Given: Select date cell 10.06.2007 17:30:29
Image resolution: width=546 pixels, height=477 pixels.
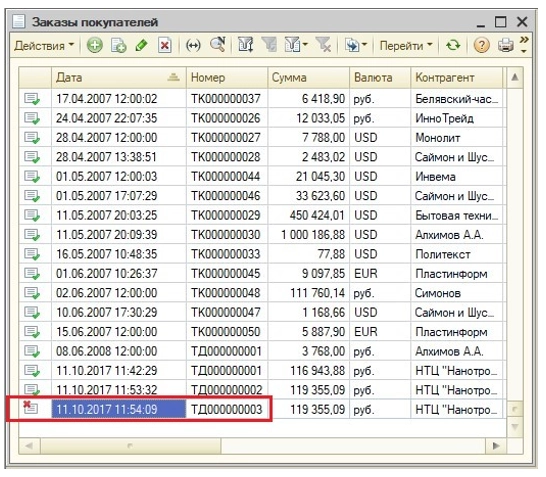Looking at the screenshot, I should point(119,312).
